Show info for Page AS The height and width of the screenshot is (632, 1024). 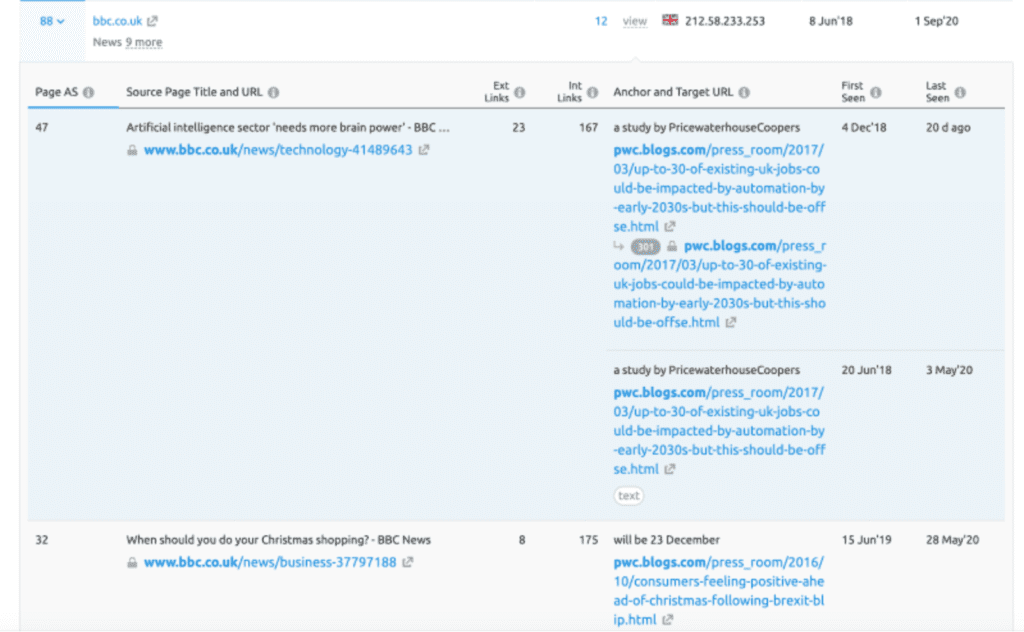coord(88,92)
